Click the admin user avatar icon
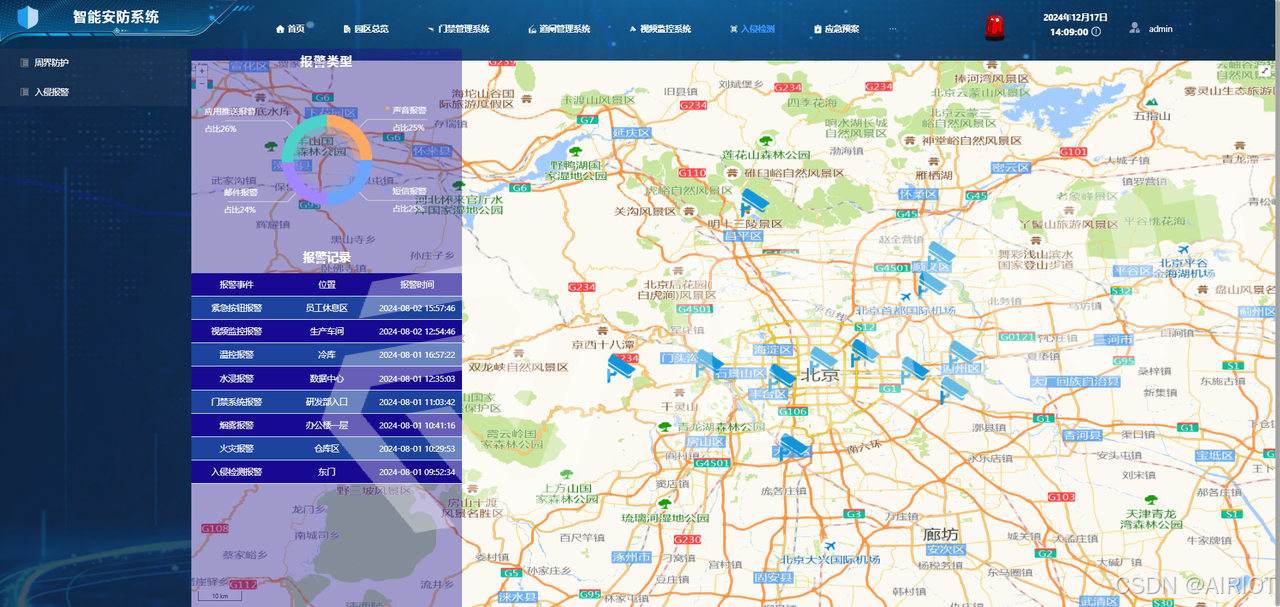 click(x=1135, y=29)
